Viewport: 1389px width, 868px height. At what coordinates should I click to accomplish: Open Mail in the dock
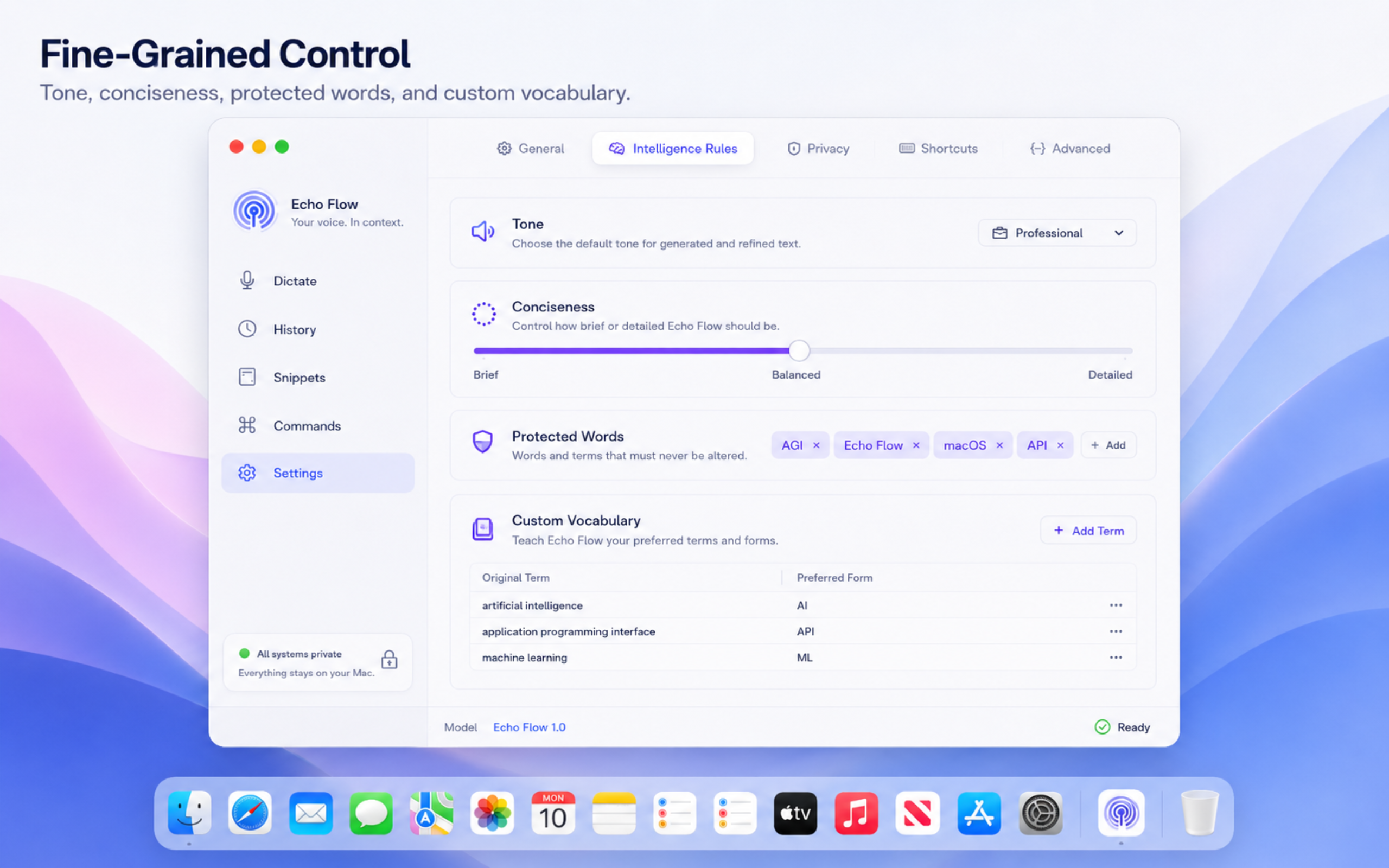tap(310, 813)
